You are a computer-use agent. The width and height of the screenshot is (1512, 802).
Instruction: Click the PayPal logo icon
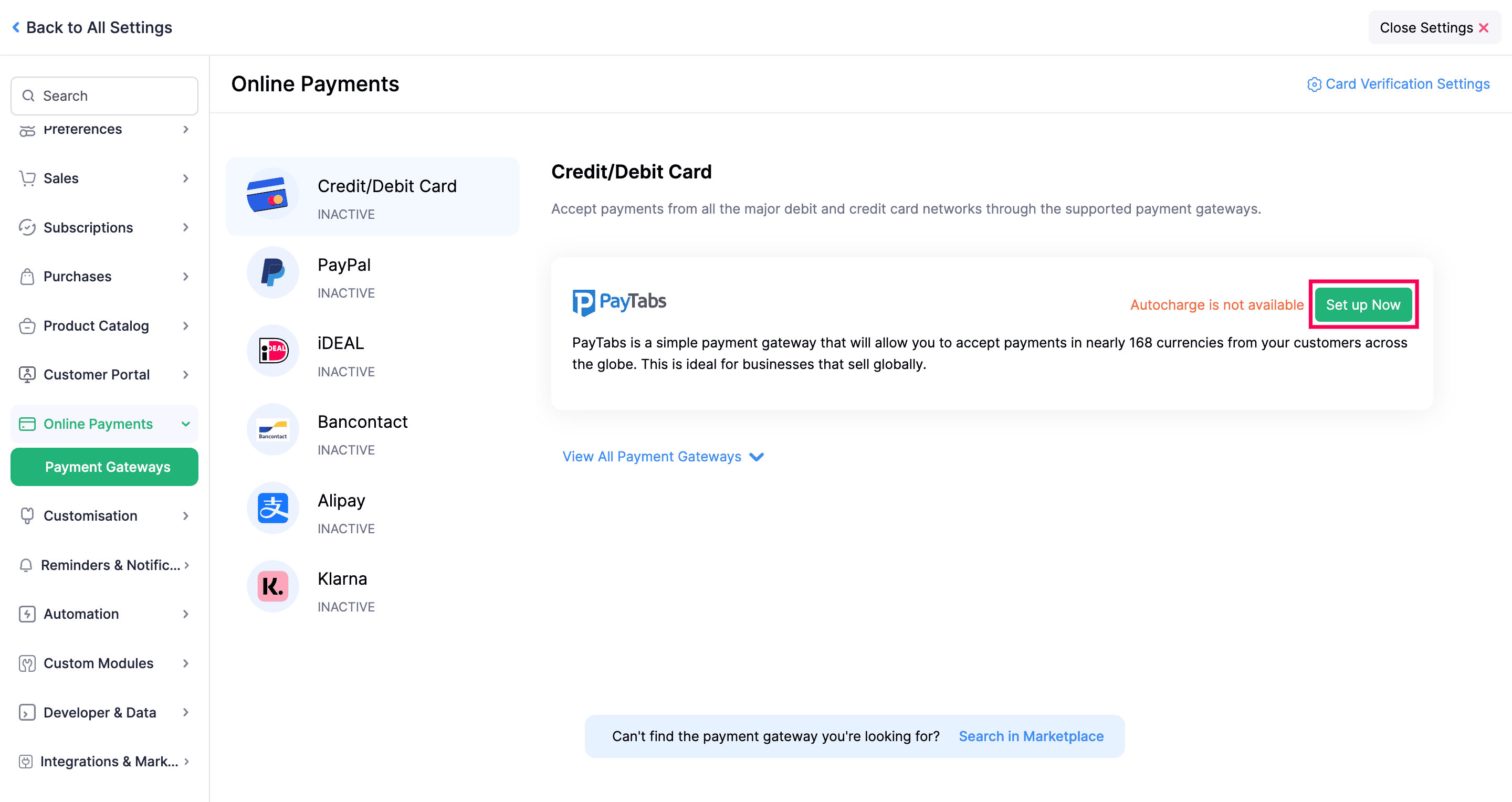coord(273,273)
